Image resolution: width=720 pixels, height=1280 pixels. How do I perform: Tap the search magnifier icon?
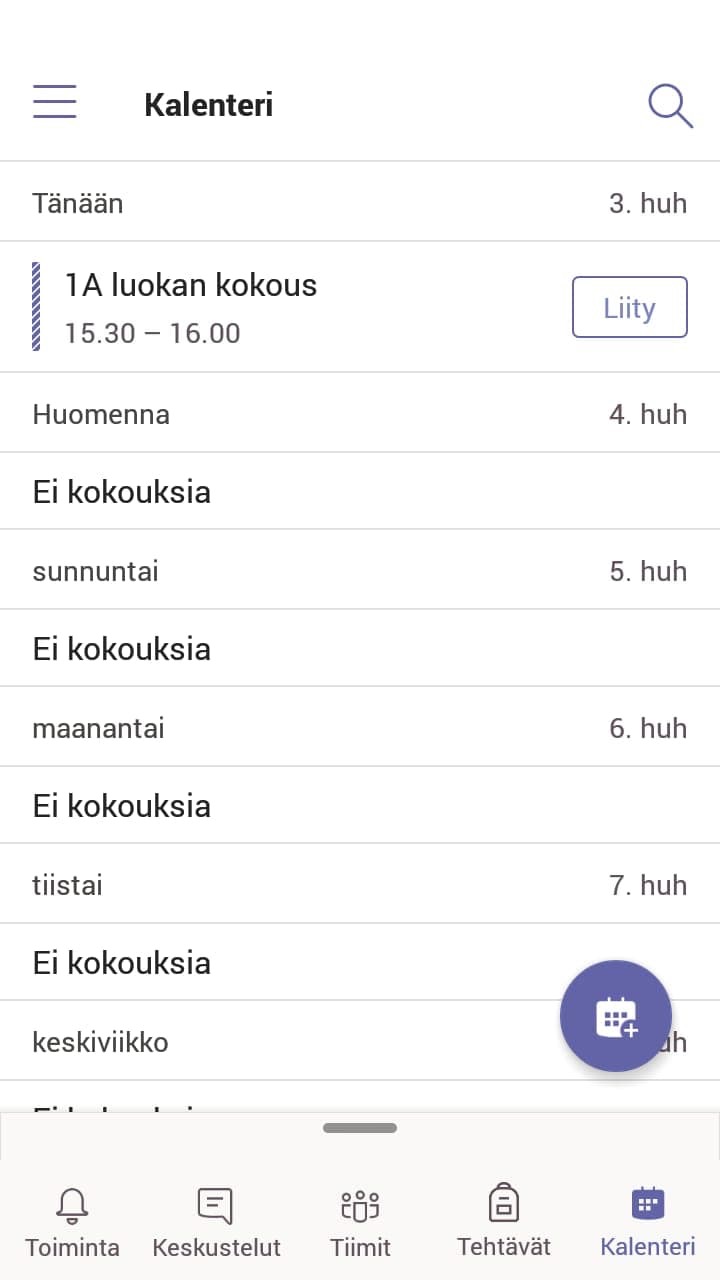point(670,105)
